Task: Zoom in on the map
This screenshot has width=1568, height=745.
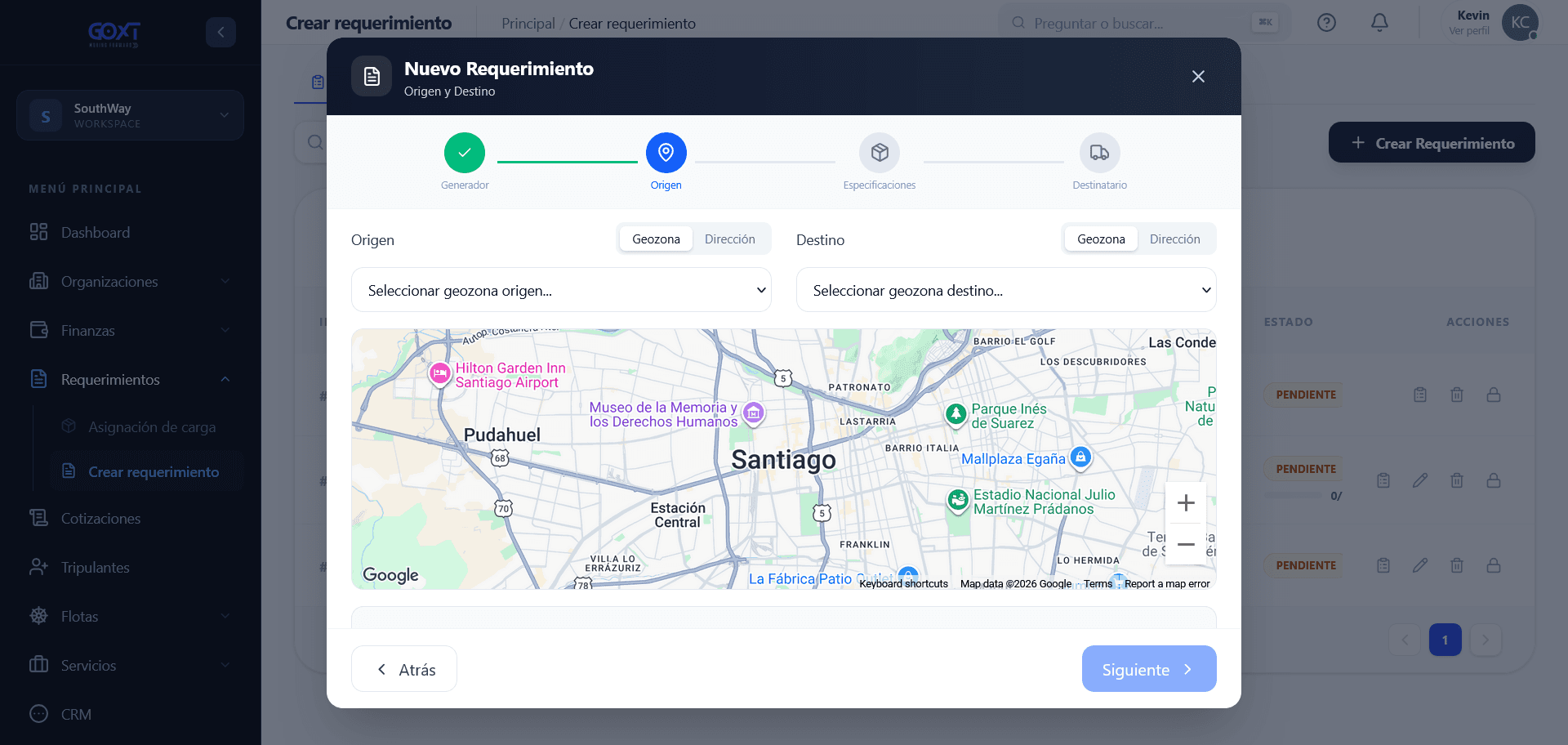Action: 1186,503
